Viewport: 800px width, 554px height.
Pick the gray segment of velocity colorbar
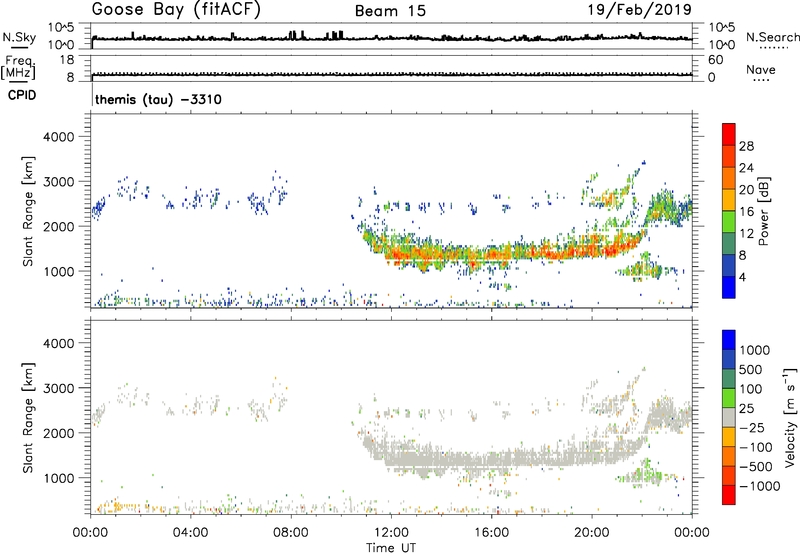coord(729,418)
